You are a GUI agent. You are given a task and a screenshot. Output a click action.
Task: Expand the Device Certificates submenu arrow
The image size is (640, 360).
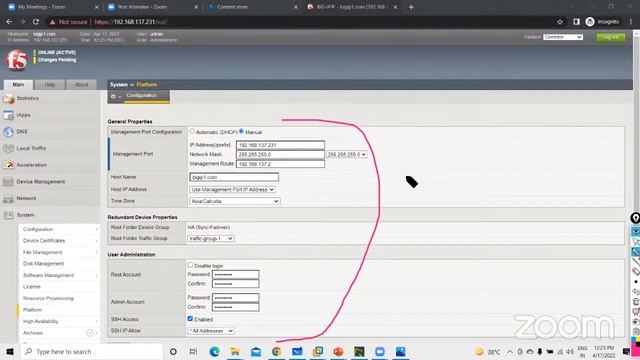96,241
